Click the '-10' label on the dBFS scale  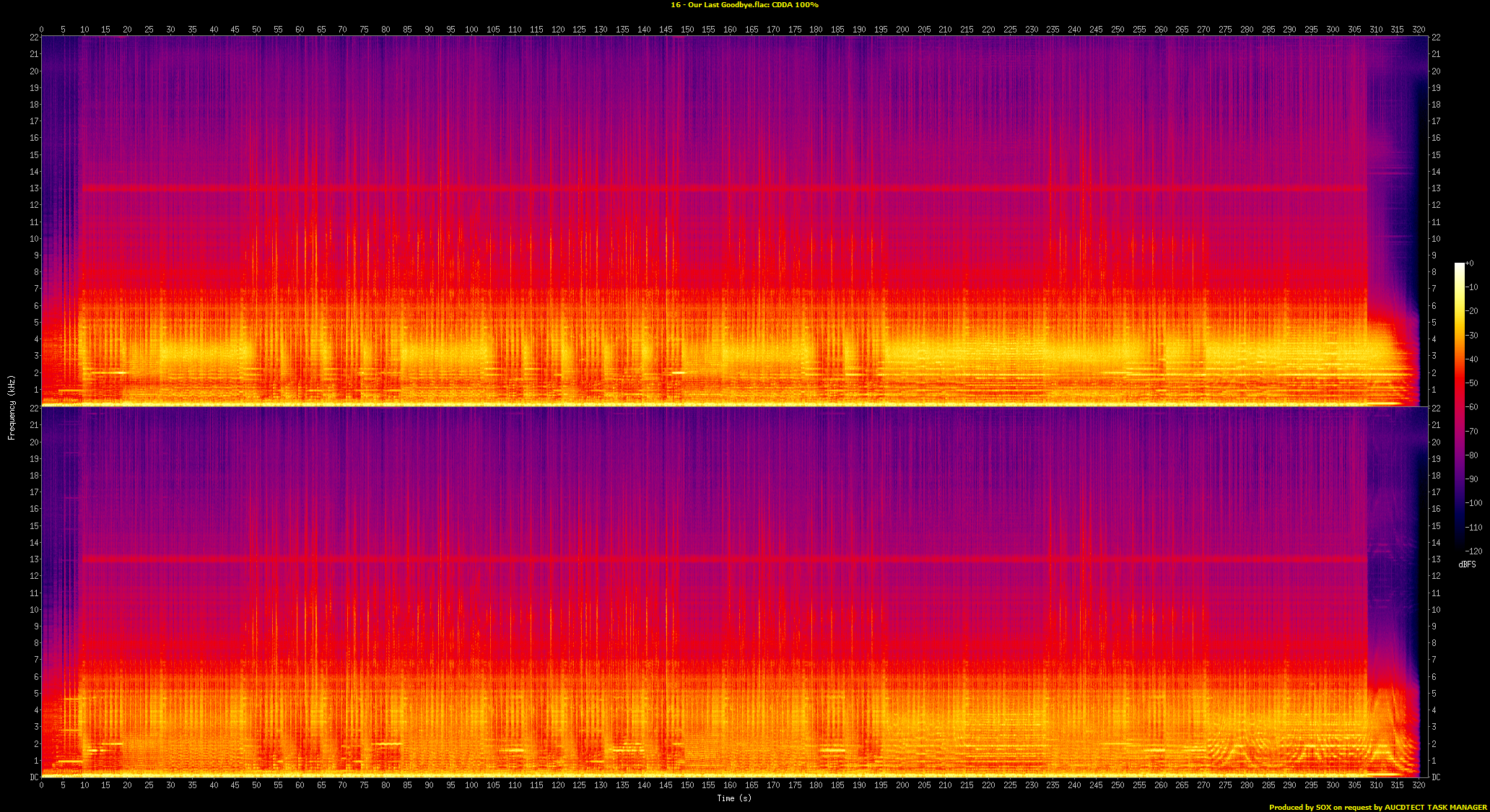(x=1472, y=287)
